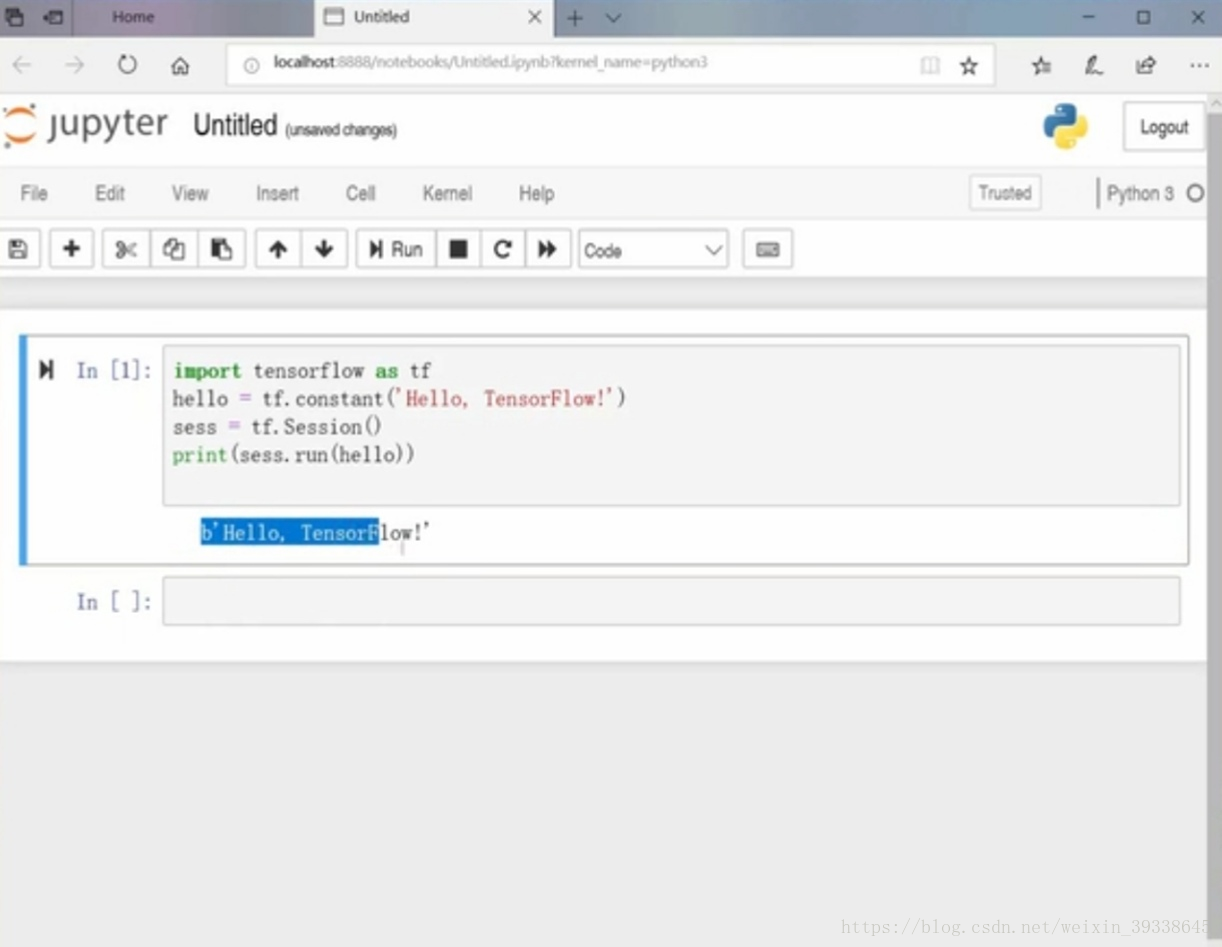This screenshot has width=1222, height=947.
Task: Restart and run all fast-forward icon
Action: coord(547,250)
